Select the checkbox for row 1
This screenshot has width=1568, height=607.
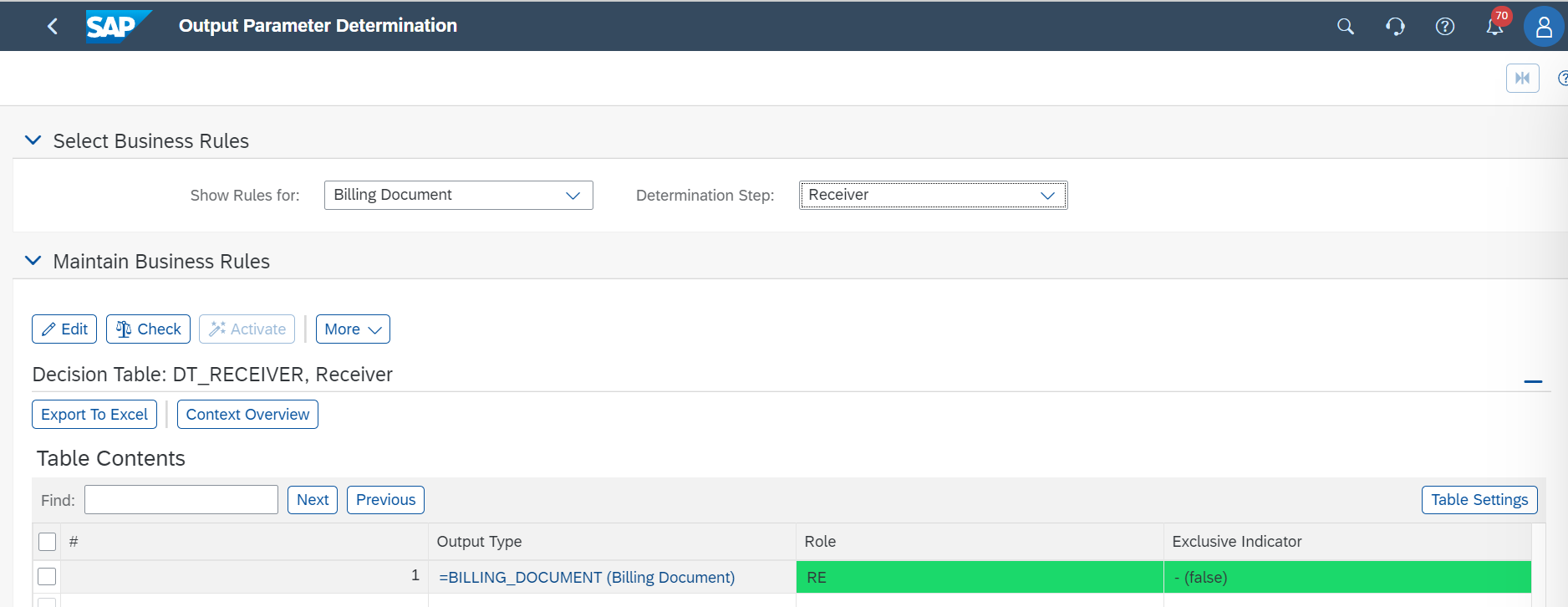click(48, 577)
